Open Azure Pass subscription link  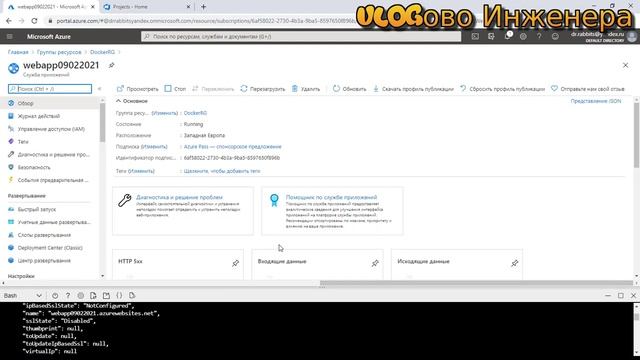[x=232, y=147]
